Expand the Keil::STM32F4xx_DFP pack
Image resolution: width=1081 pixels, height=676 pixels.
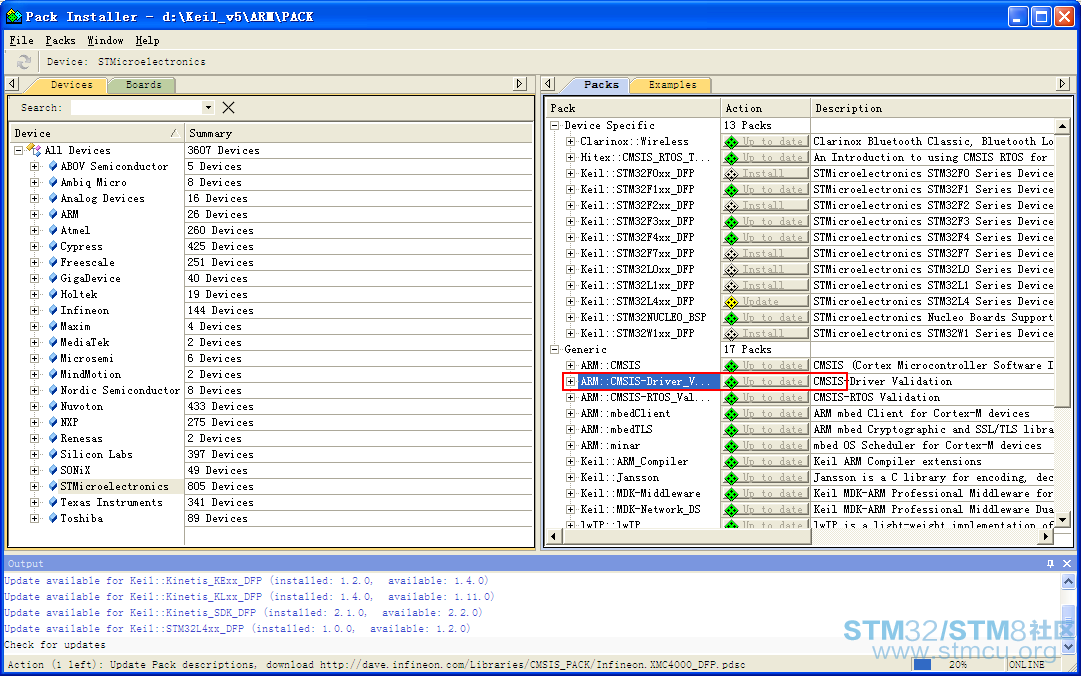[570, 238]
